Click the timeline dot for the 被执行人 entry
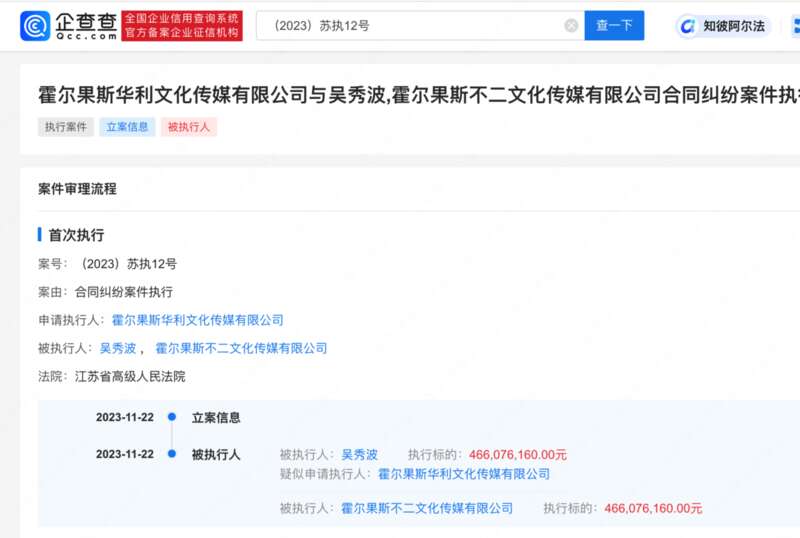800x538 pixels. click(172, 454)
